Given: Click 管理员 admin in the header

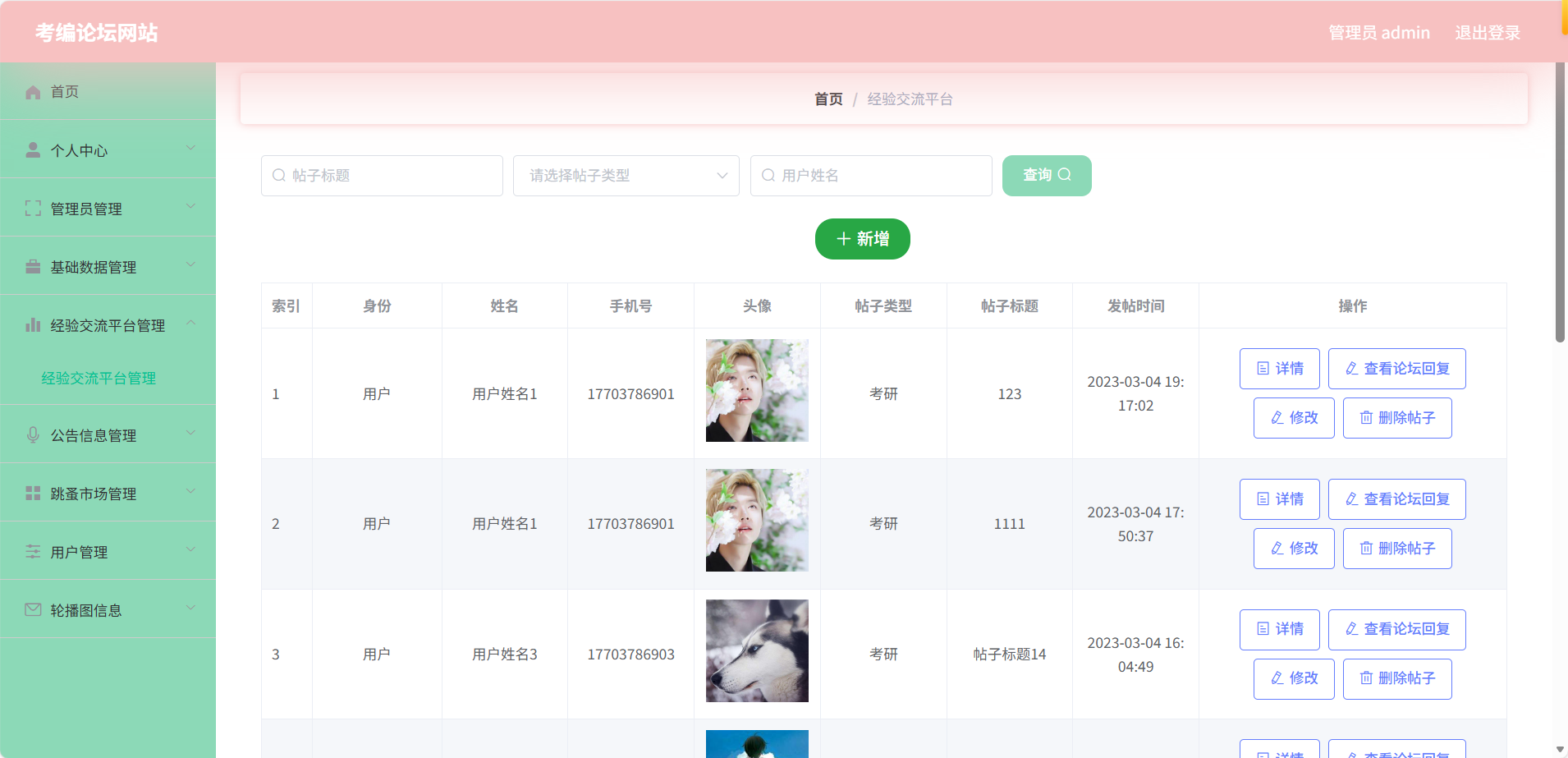Looking at the screenshot, I should (1379, 33).
